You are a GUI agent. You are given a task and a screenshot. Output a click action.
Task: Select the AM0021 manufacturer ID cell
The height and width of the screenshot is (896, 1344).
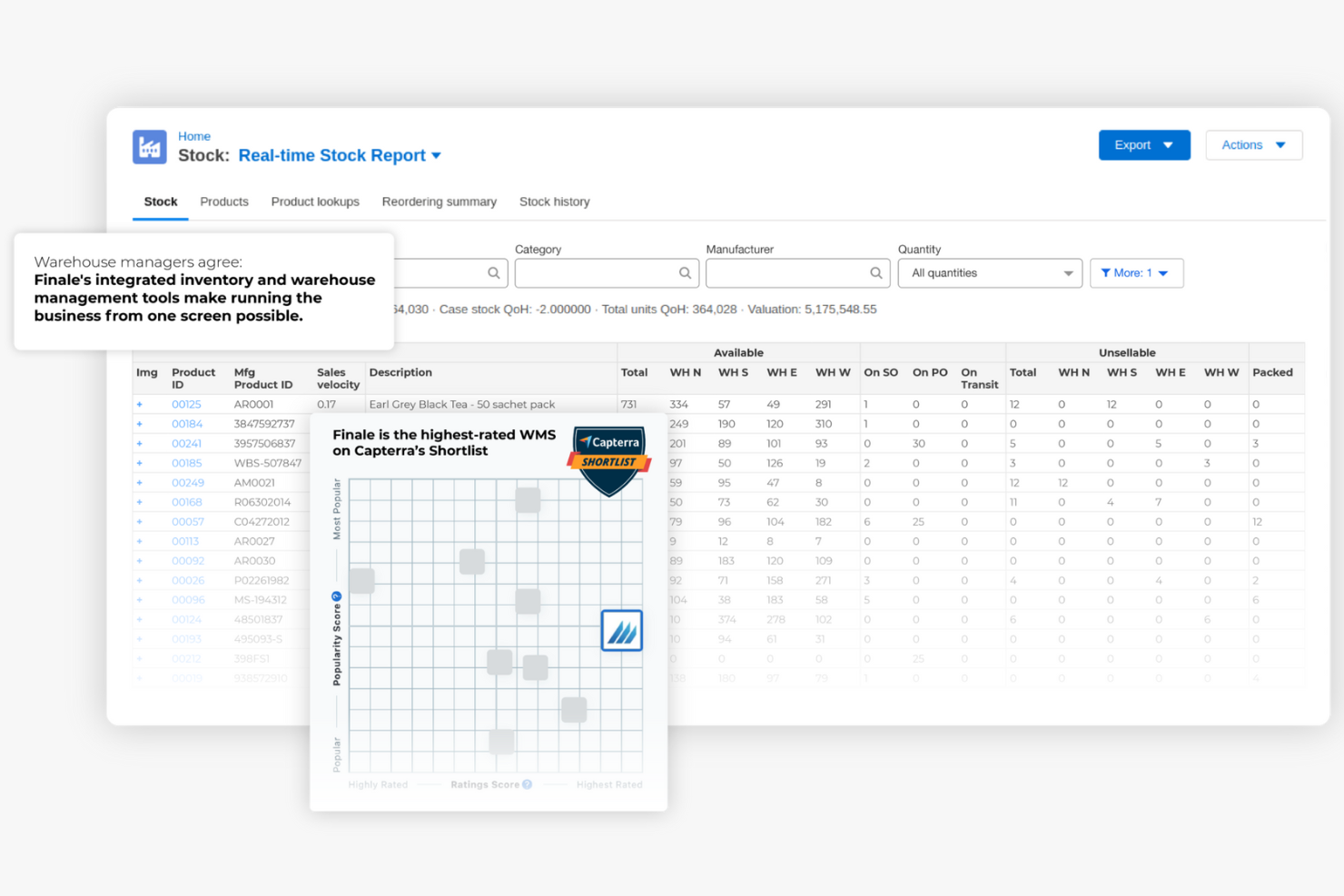tap(254, 483)
